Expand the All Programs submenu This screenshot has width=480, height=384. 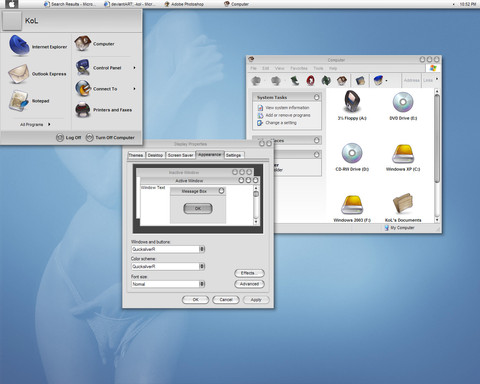[x=35, y=124]
